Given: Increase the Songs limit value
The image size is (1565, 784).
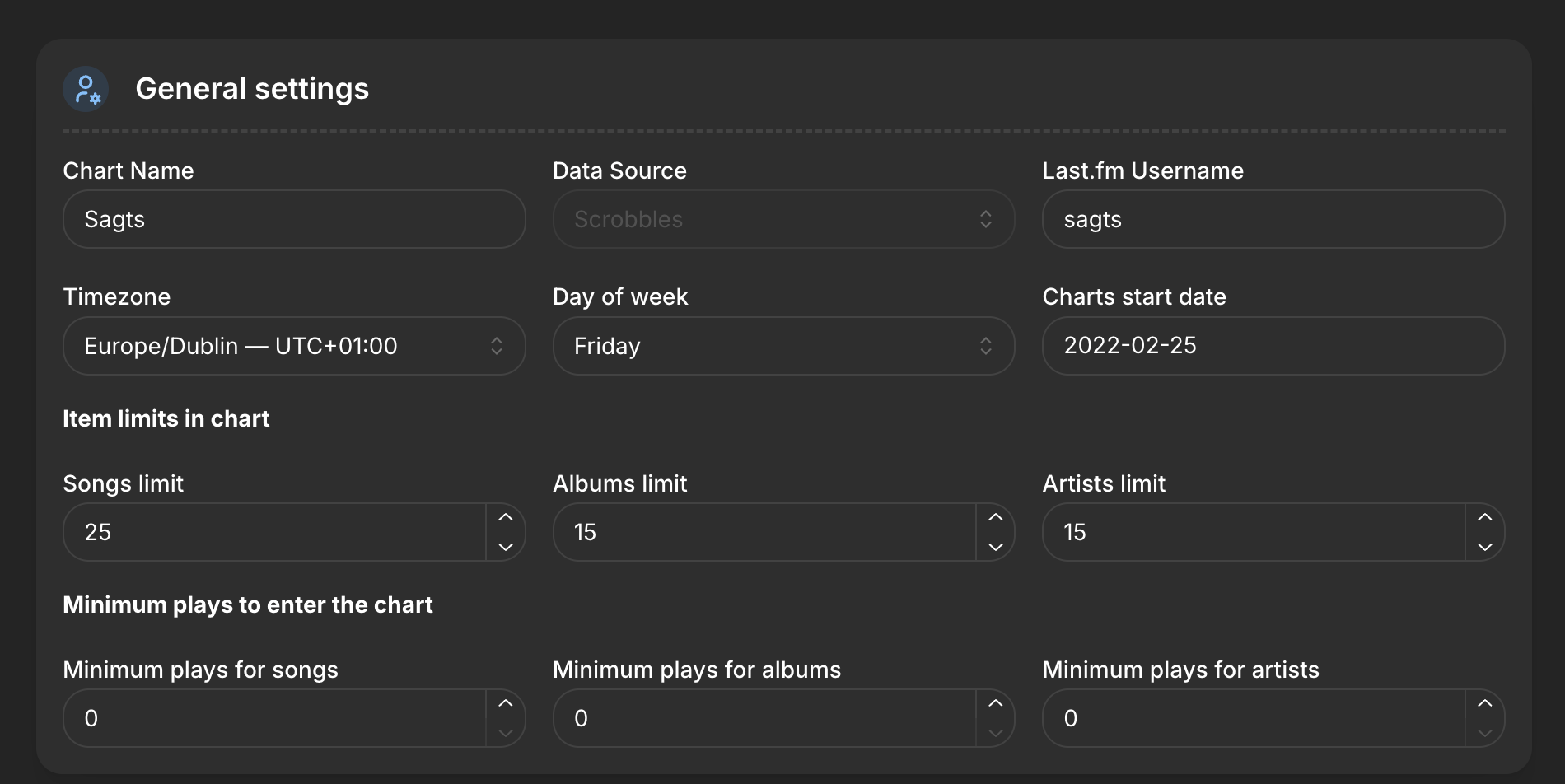Looking at the screenshot, I should 506,517.
